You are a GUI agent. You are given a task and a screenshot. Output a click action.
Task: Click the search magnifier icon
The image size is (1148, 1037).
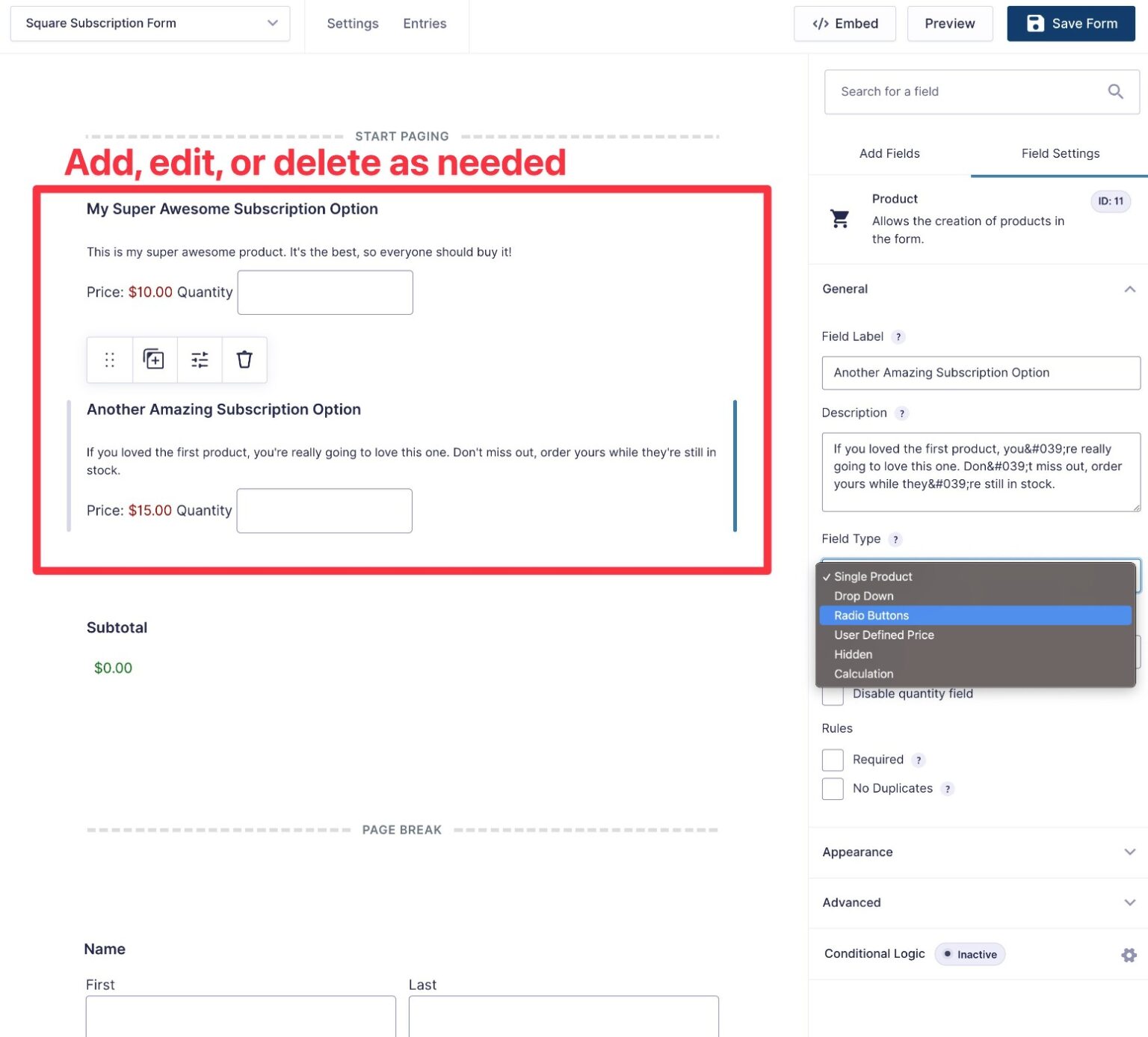pos(1115,91)
